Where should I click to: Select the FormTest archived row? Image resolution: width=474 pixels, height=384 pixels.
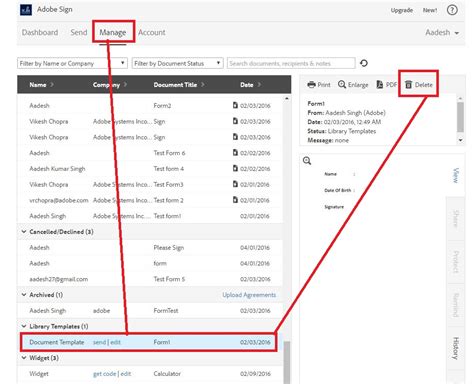(150, 311)
